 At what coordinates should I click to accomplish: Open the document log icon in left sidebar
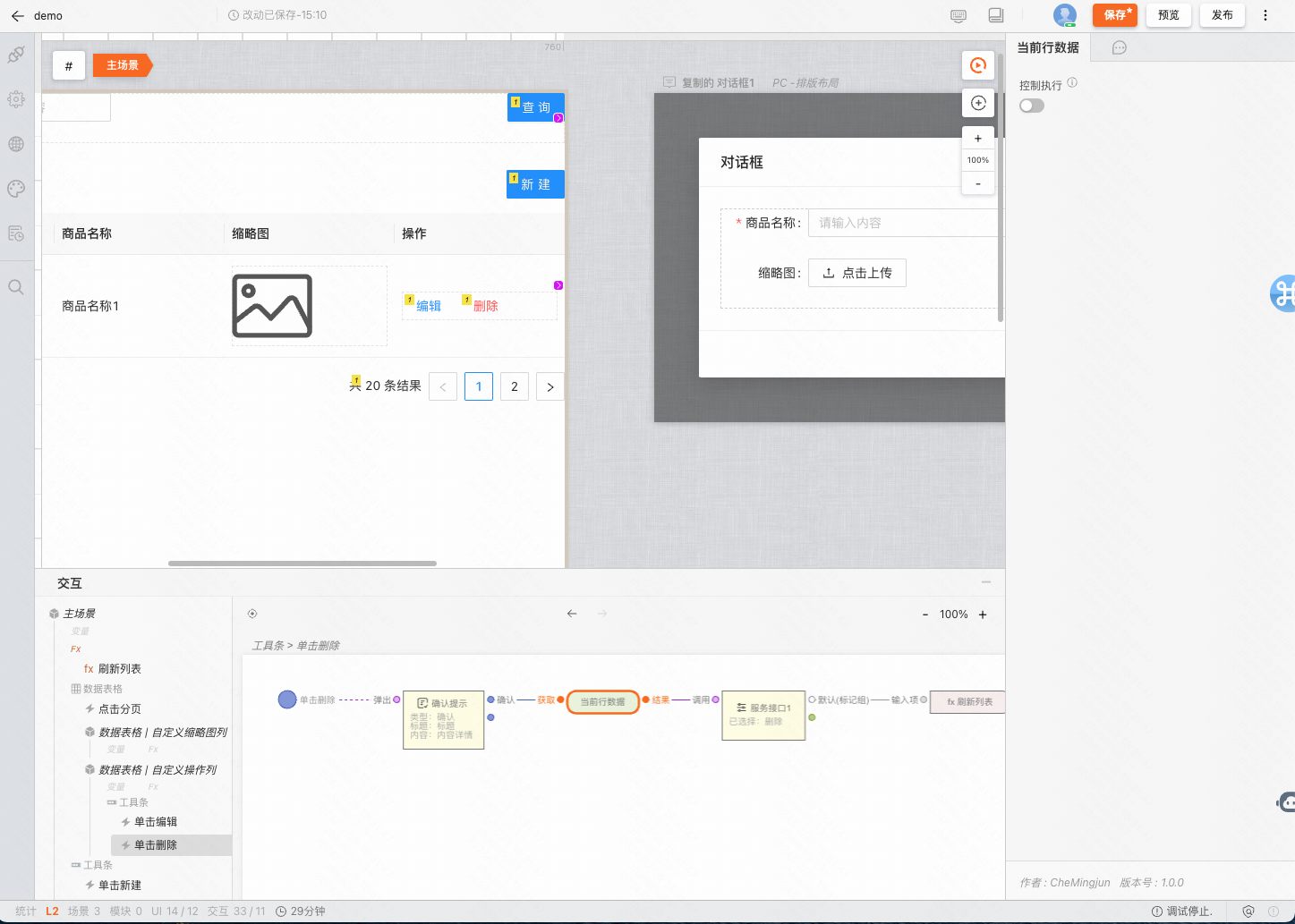tap(16, 233)
